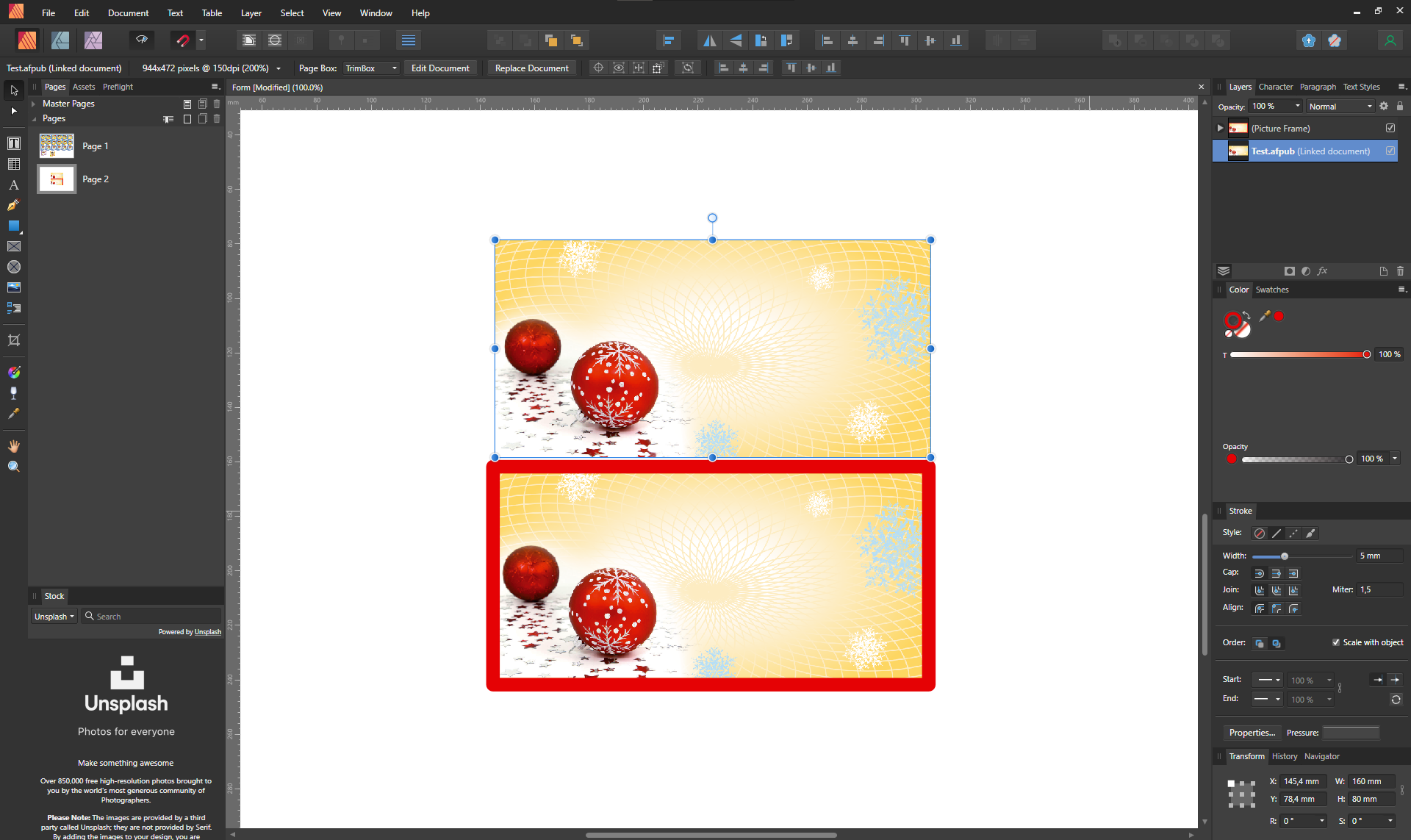Select the Fill gradient tool
Image resolution: width=1411 pixels, height=840 pixels.
click(14, 373)
